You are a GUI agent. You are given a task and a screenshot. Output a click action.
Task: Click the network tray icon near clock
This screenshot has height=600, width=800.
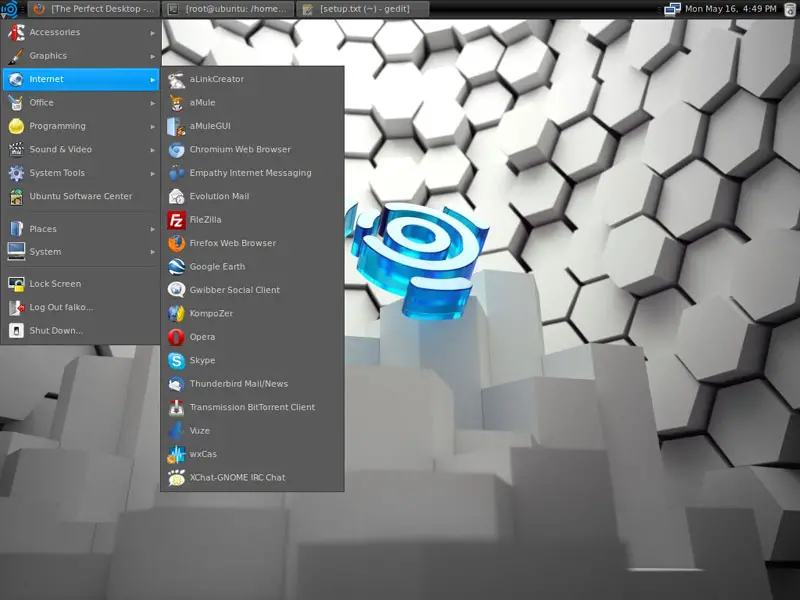pos(672,9)
